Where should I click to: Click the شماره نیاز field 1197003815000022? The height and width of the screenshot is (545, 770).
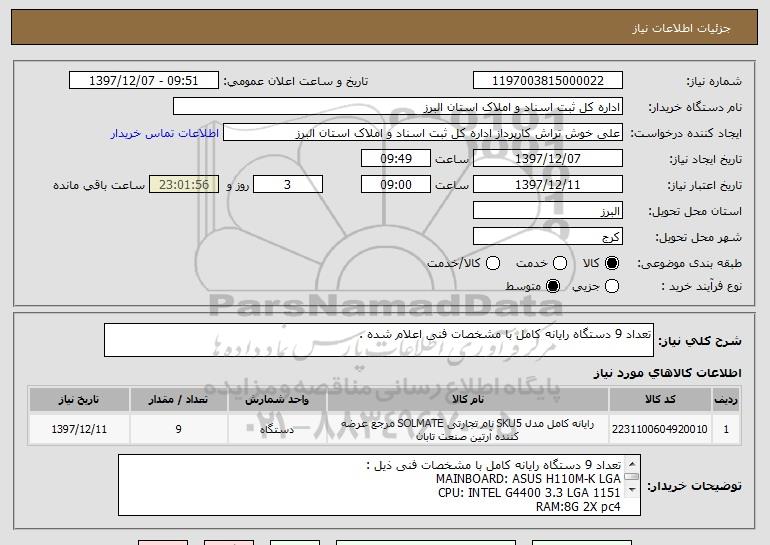click(548, 81)
